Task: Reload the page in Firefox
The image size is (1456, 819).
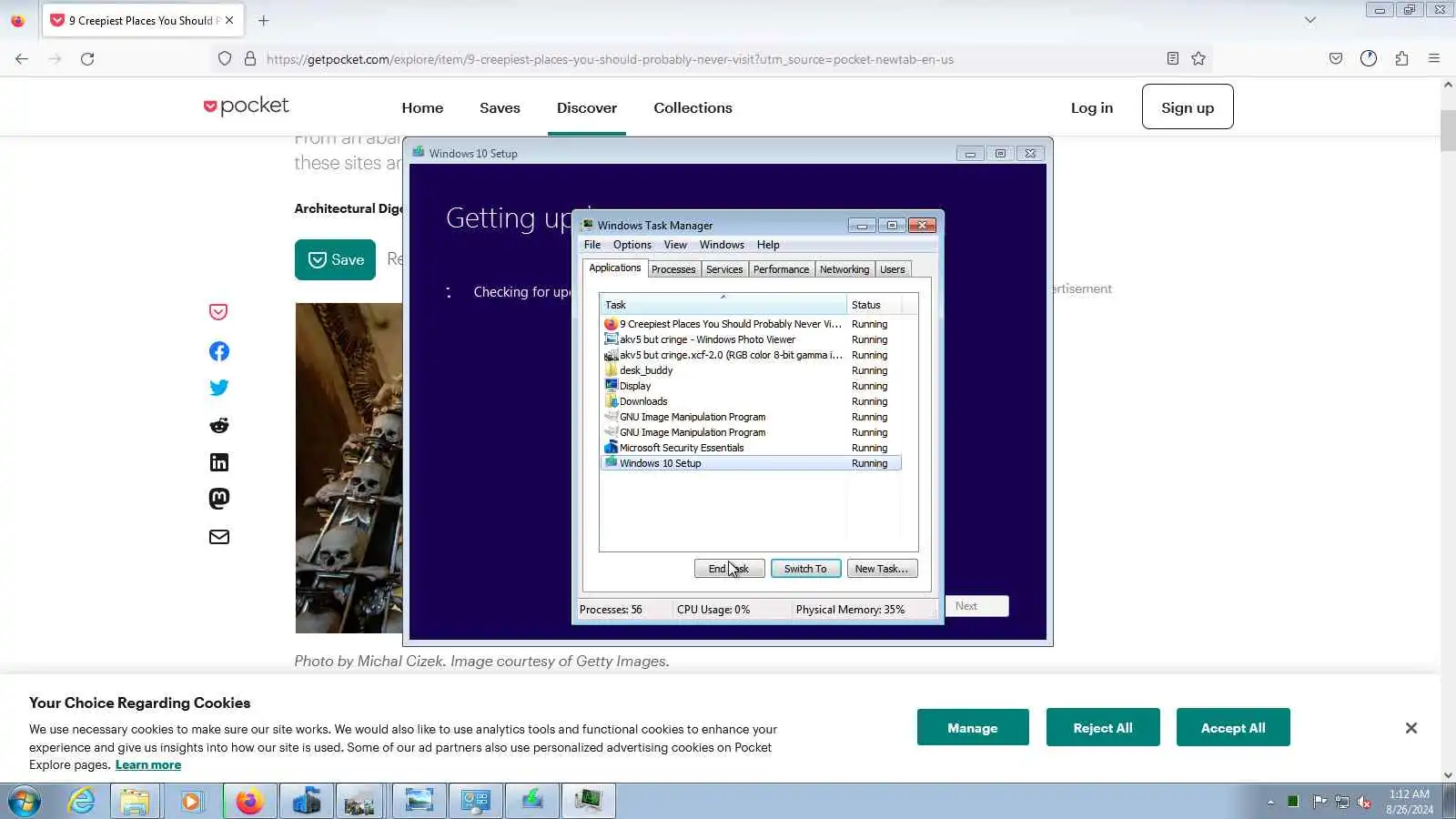Action: pyautogui.click(x=87, y=59)
